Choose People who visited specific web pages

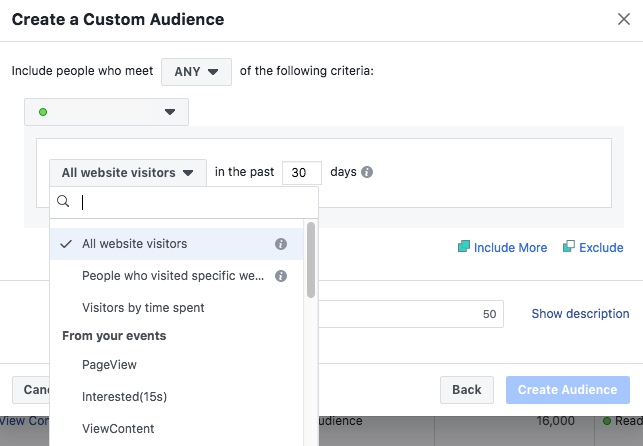(176, 276)
